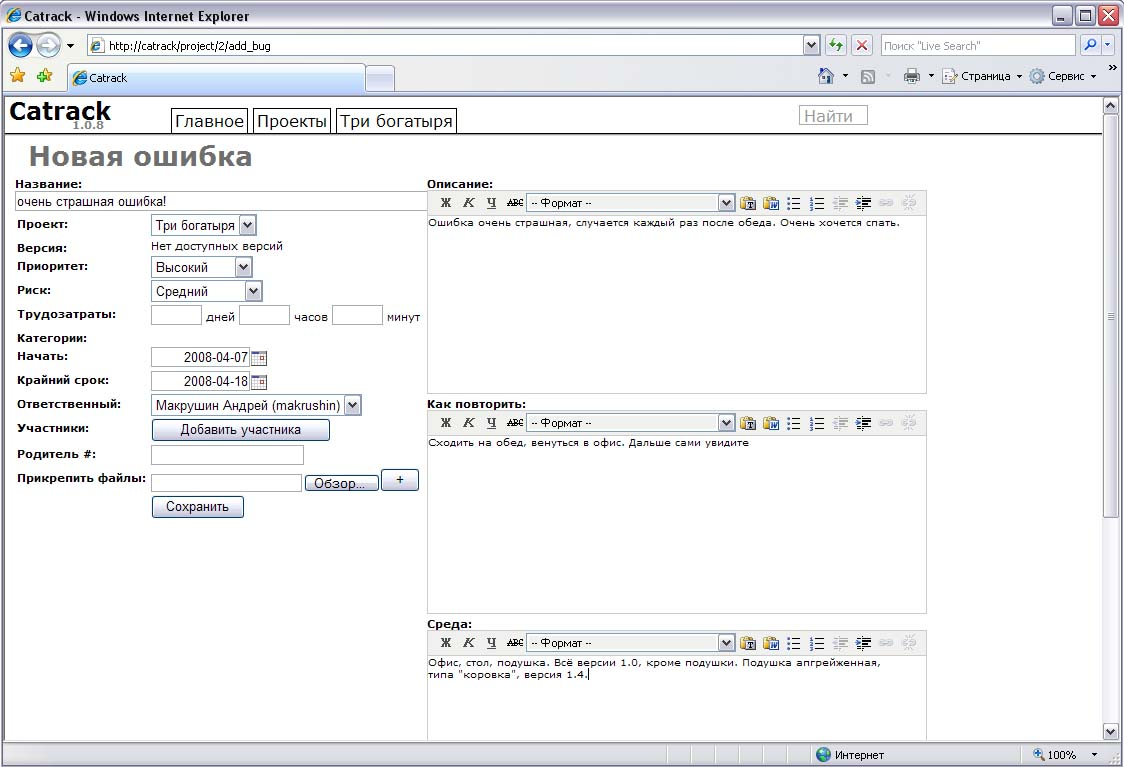Click the page scrollbar down arrow
Screen dimensions: 1124x767
click(x=1110, y=732)
